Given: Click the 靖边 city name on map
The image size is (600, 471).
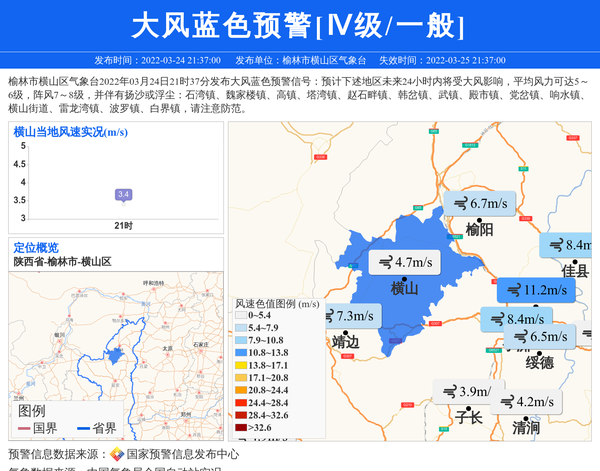Looking at the screenshot, I should (345, 341).
